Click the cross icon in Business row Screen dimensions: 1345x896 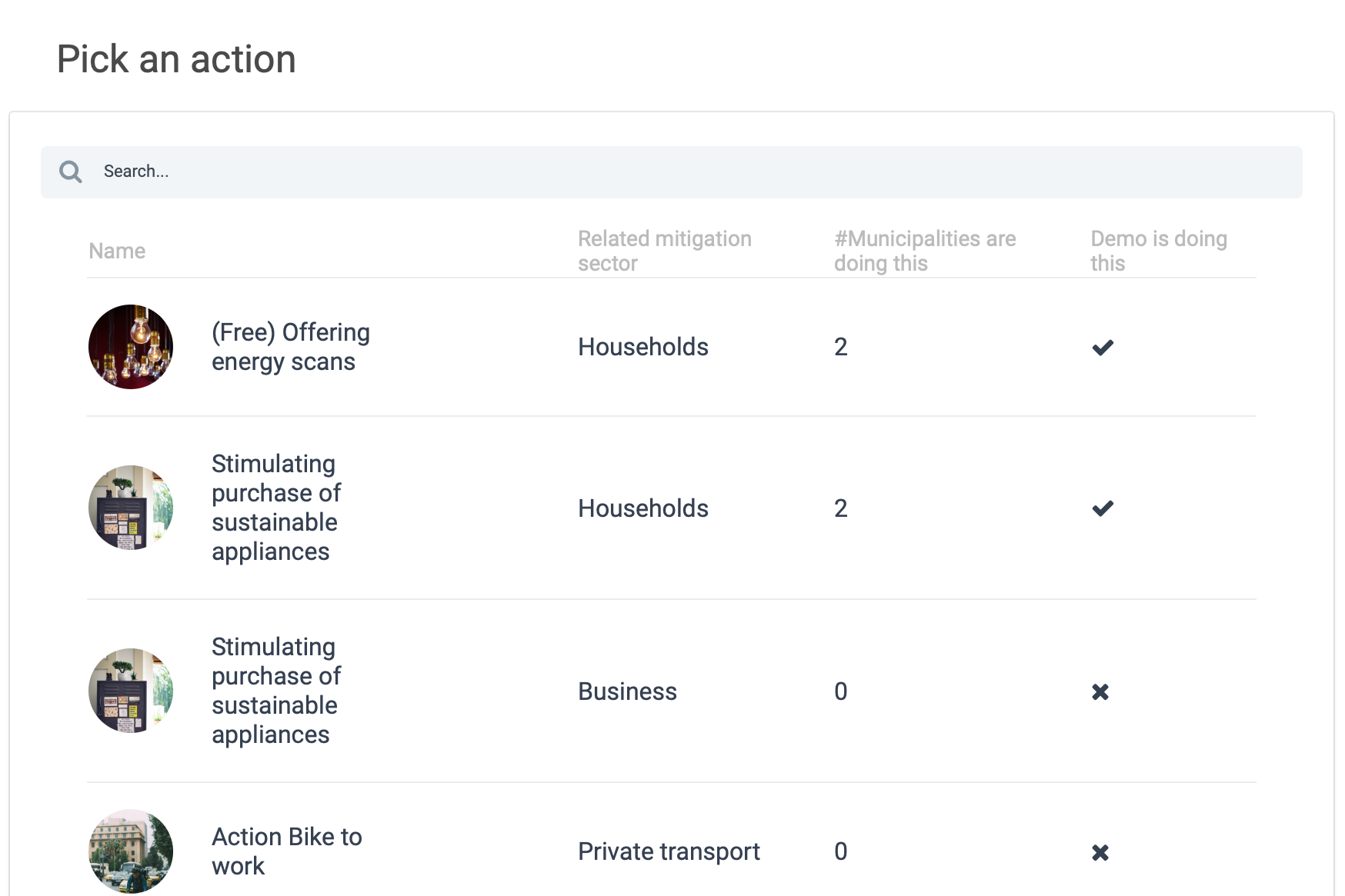click(x=1100, y=692)
